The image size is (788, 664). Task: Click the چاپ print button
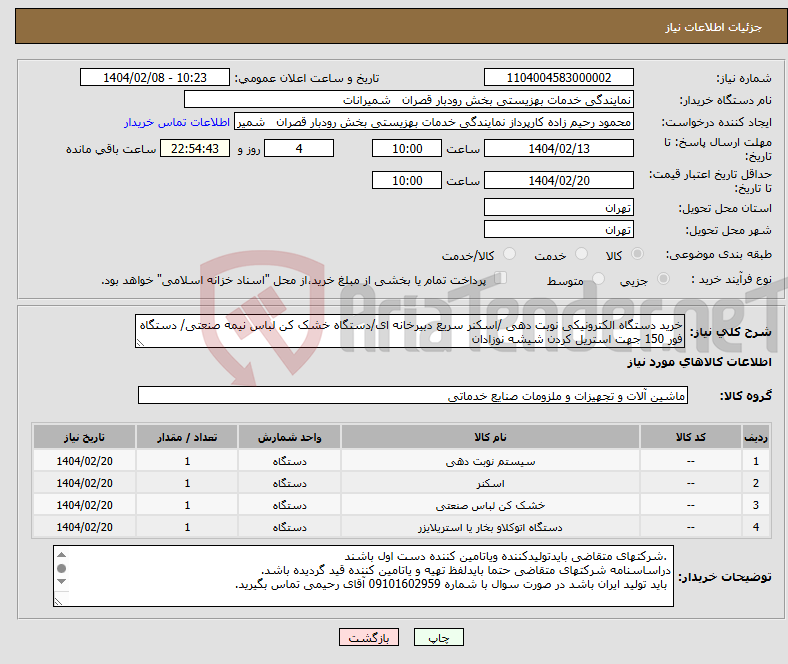tap(439, 637)
